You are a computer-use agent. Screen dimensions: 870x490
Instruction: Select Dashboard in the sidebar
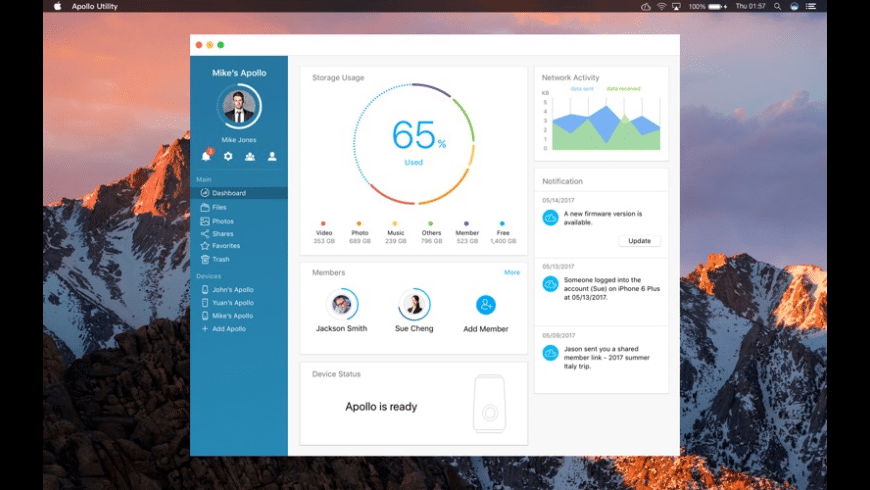[239, 193]
